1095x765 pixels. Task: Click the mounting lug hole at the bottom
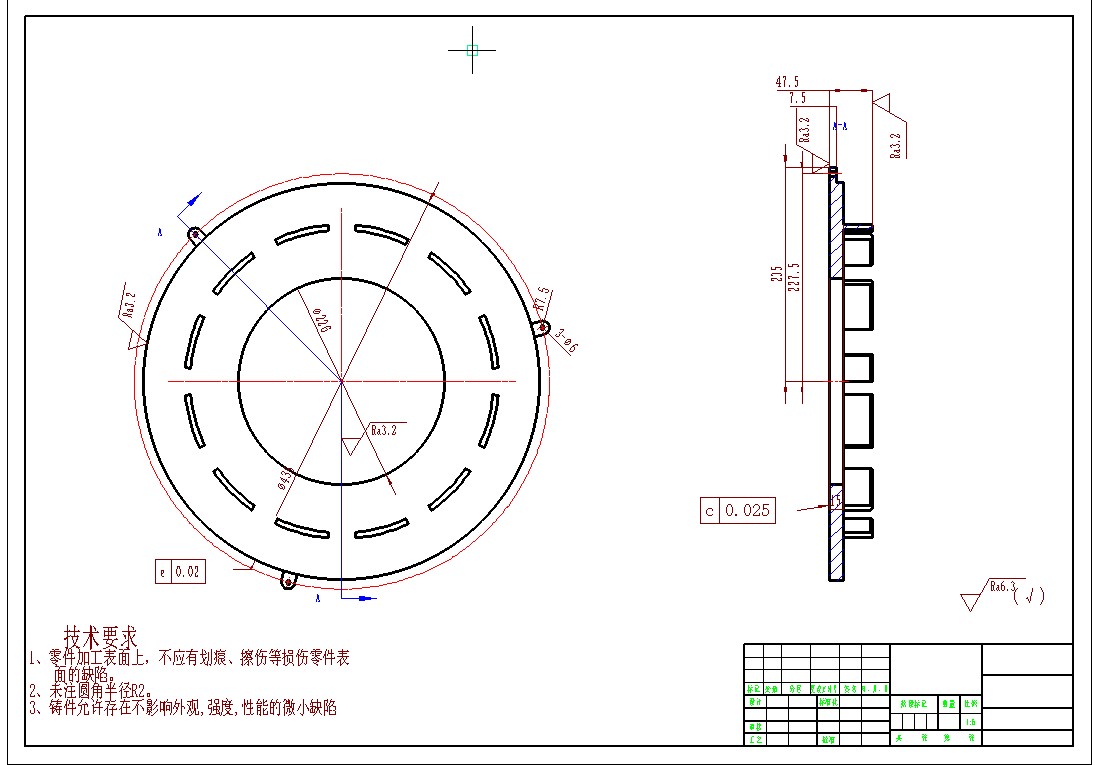click(288, 580)
